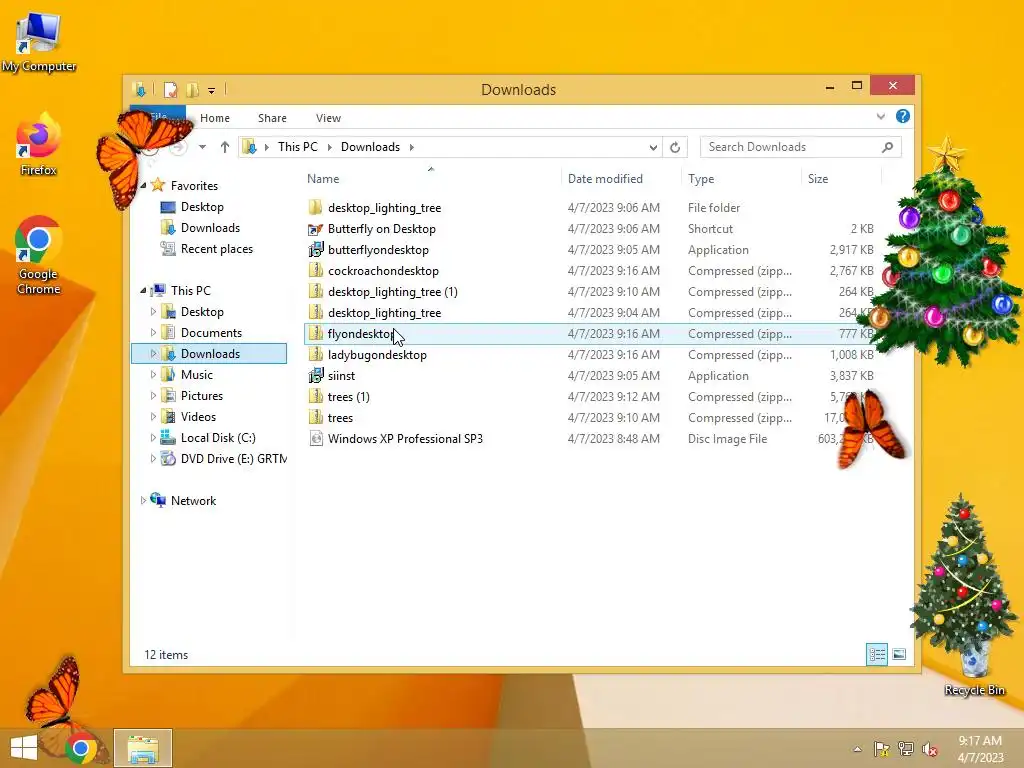Viewport: 1024px width, 768px height.
Task: Open the taskbar clock and date
Action: tap(980, 749)
